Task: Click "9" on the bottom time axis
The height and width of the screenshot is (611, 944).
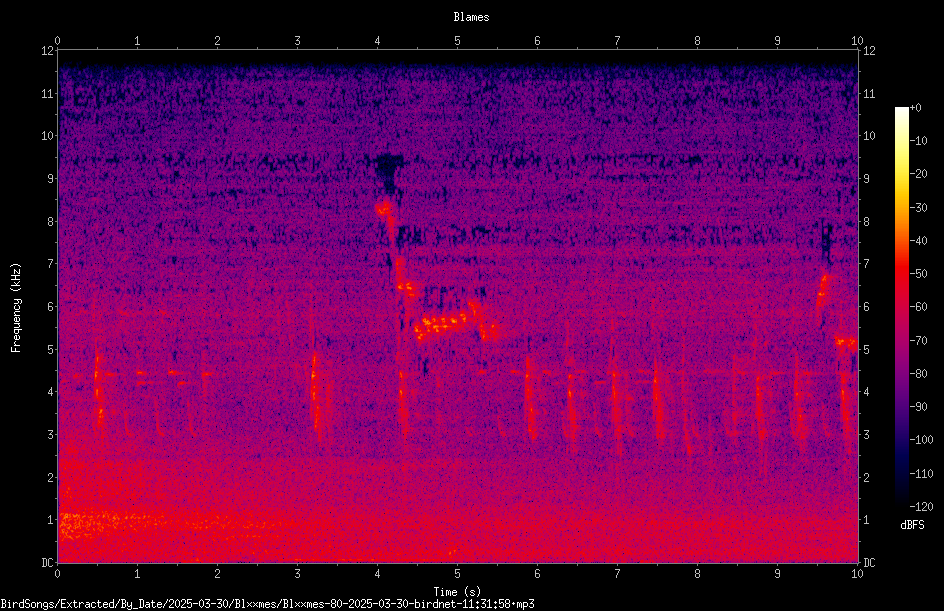Action: point(777,574)
